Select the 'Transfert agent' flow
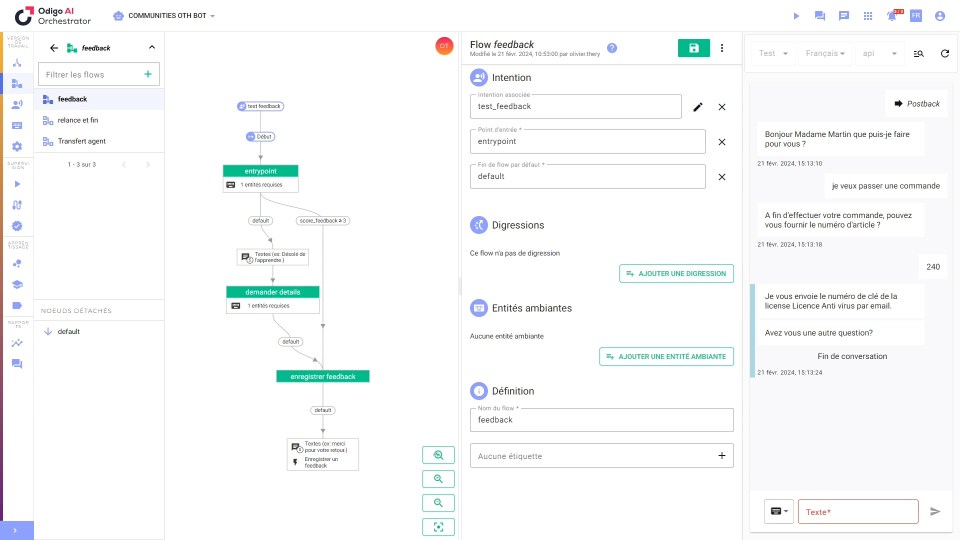This screenshot has height=540, width=960. click(x=81, y=141)
